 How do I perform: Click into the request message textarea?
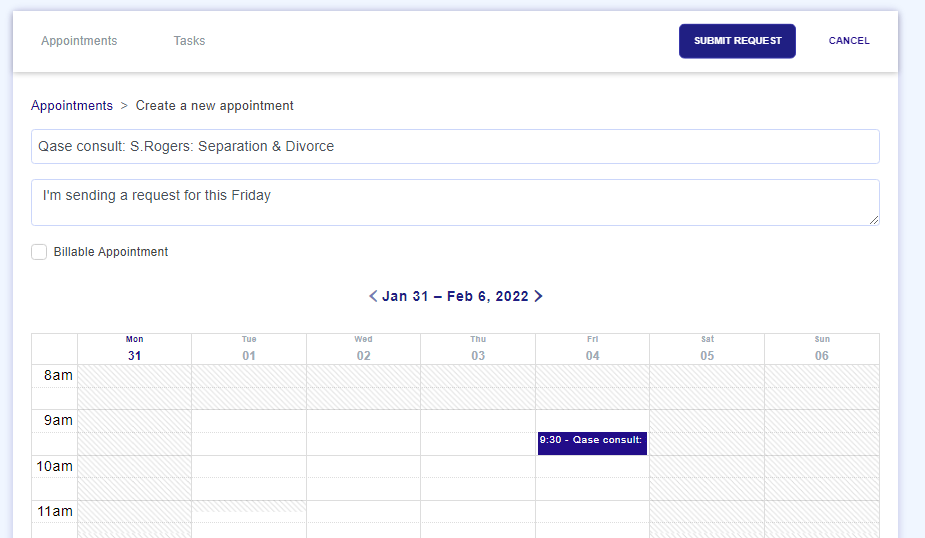pos(455,202)
